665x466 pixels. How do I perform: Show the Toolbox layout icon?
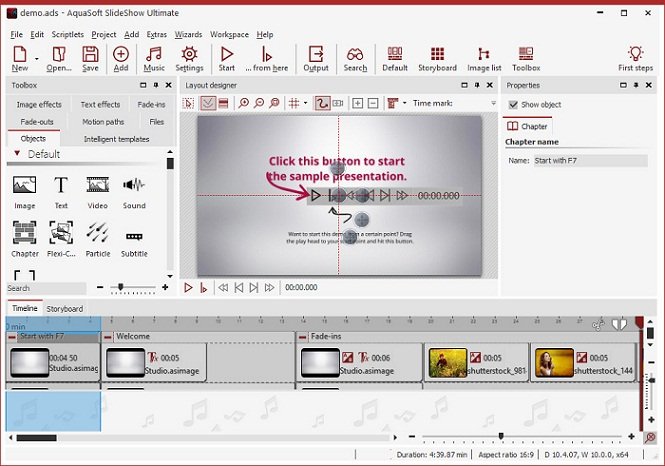coord(526,59)
